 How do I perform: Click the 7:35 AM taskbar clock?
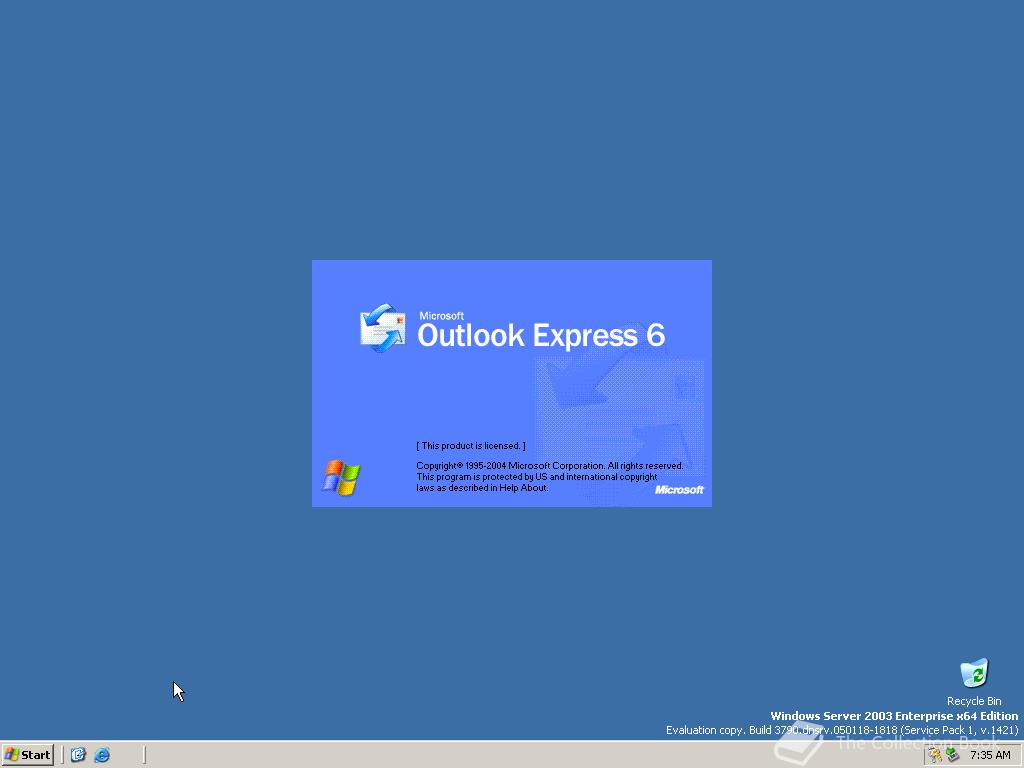990,756
